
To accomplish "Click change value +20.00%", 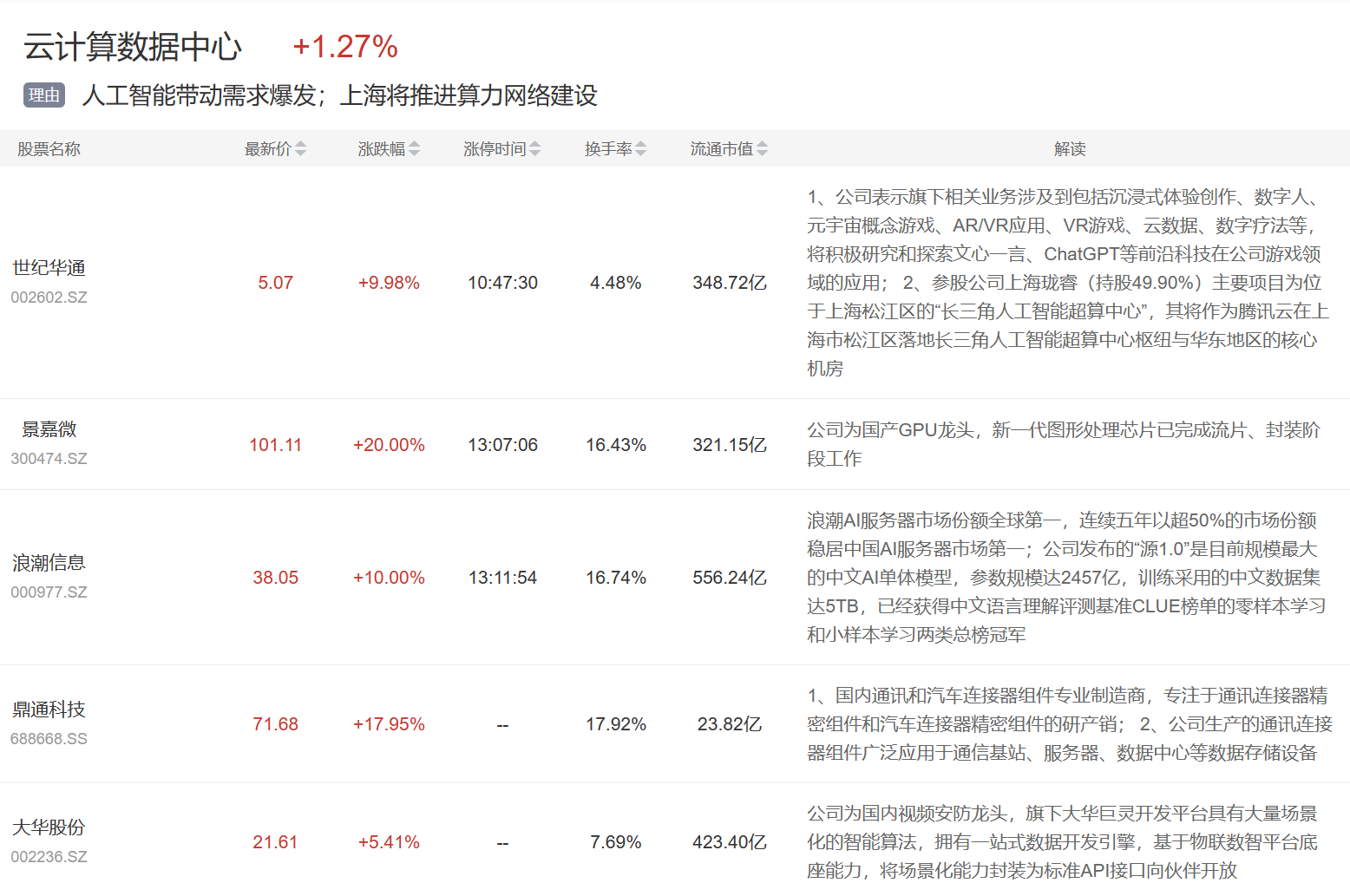I will 389,445.
